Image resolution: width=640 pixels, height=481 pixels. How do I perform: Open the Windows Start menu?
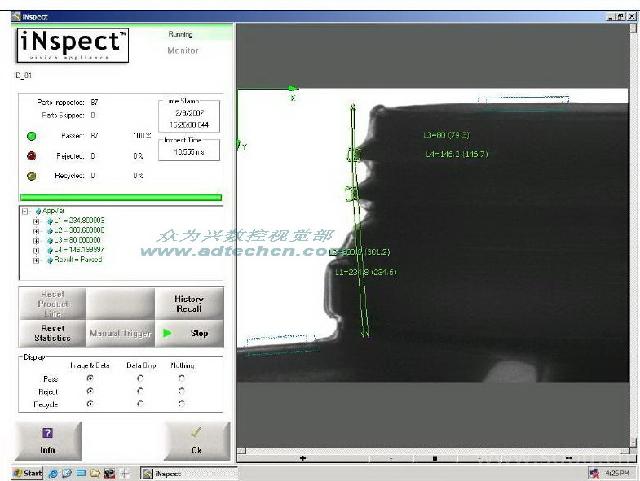click(27, 473)
